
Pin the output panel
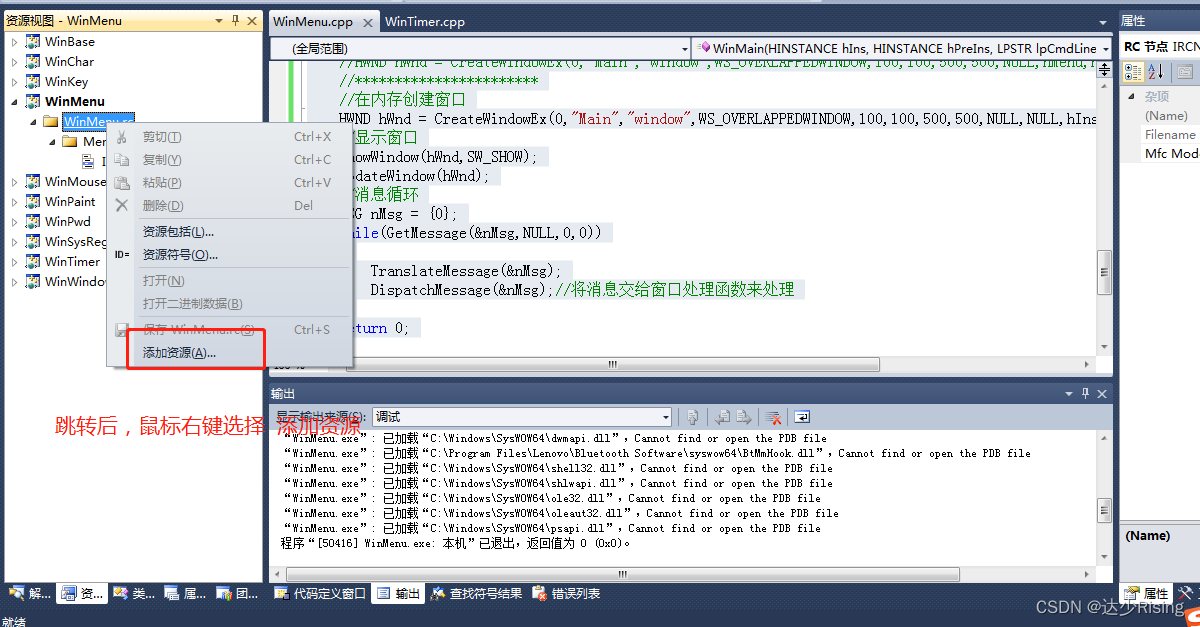[x=1086, y=394]
